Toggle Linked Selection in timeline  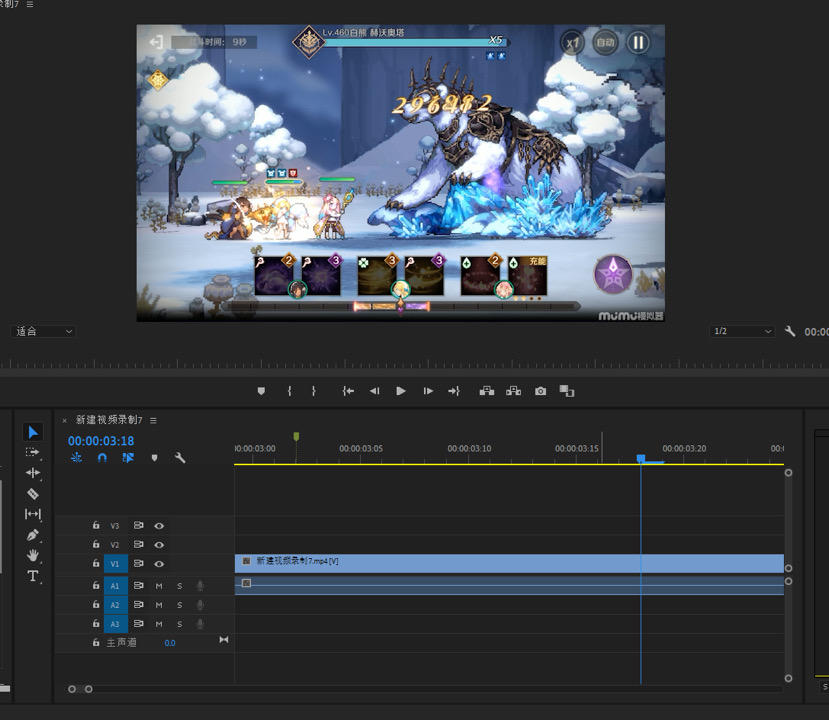[128, 458]
